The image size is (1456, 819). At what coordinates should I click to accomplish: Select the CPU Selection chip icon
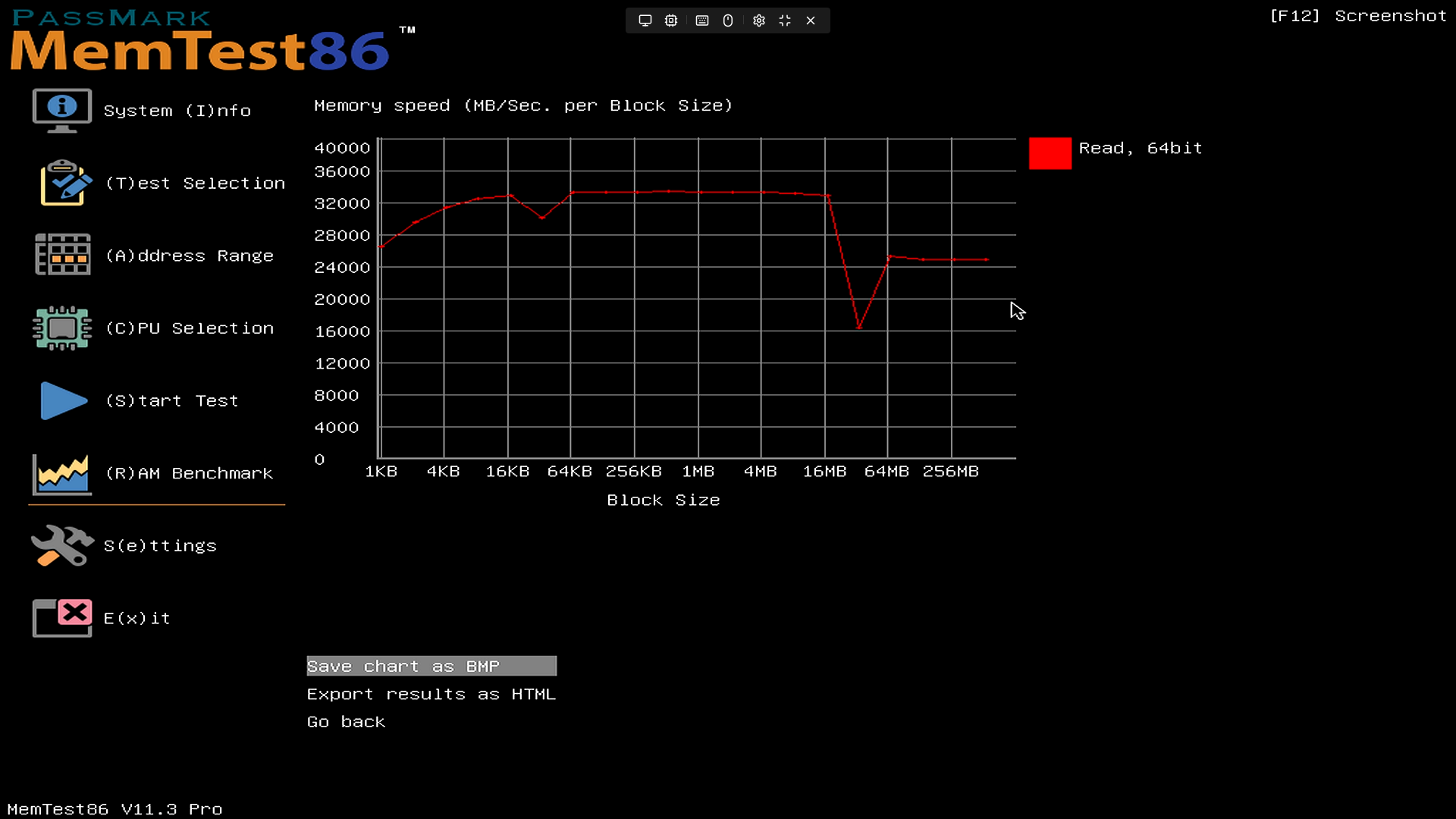pos(62,328)
